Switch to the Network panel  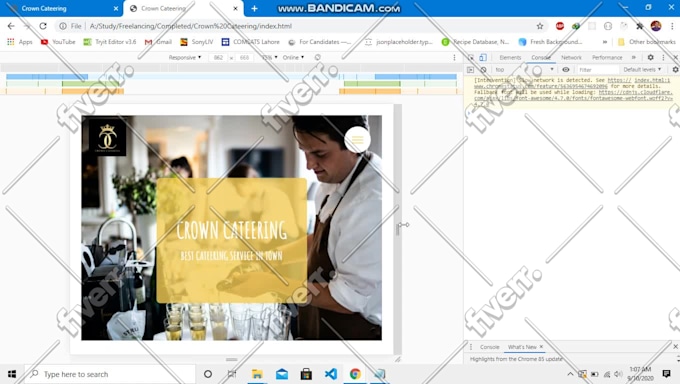click(571, 57)
